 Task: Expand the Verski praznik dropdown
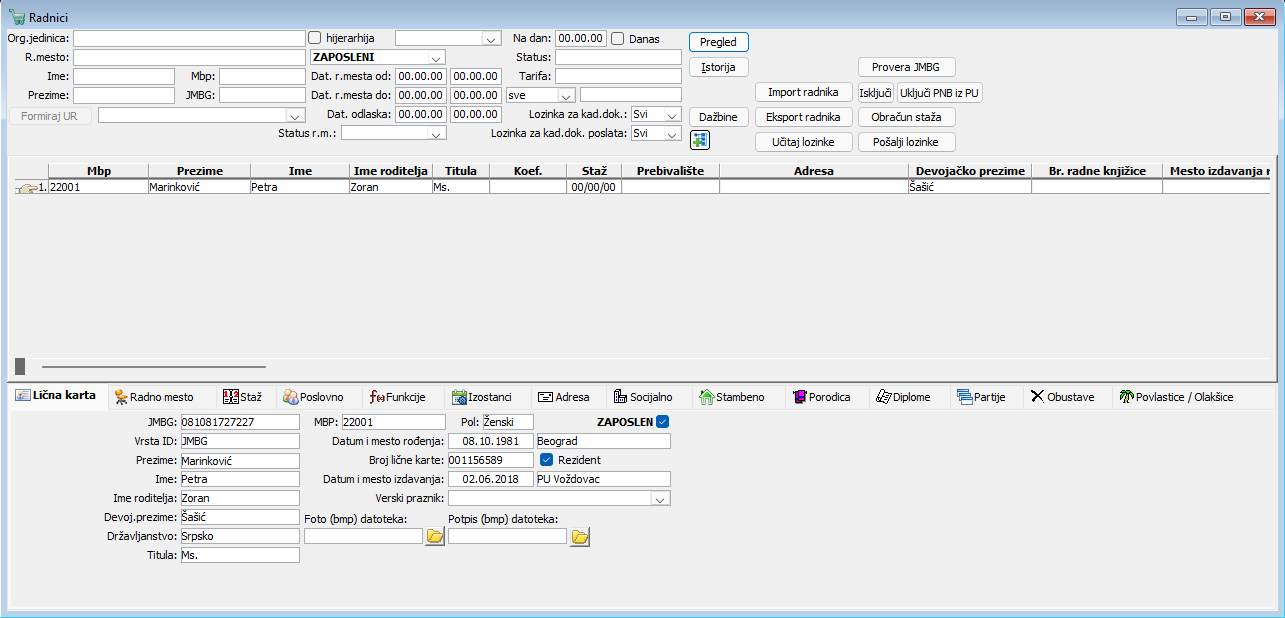(x=660, y=498)
